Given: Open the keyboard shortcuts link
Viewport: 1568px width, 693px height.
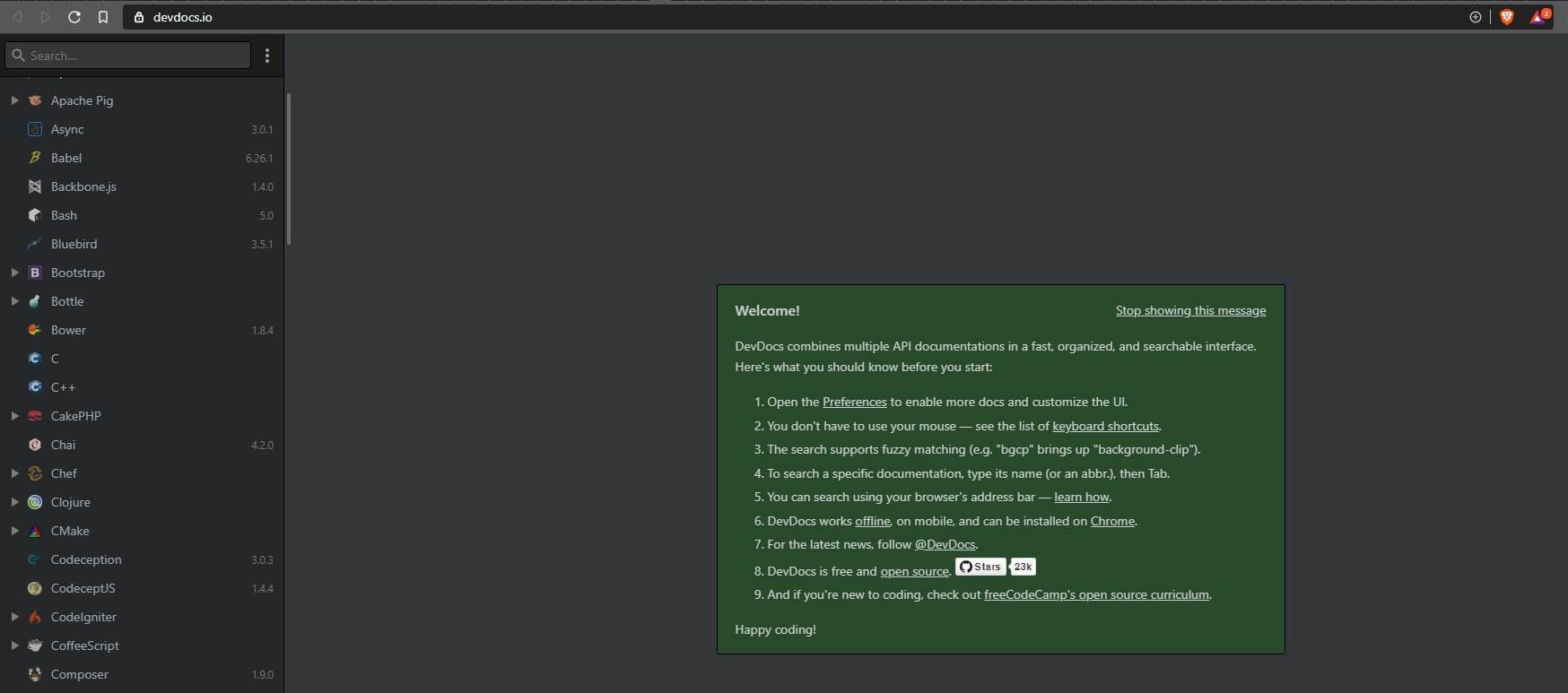Looking at the screenshot, I should pos(1105,426).
